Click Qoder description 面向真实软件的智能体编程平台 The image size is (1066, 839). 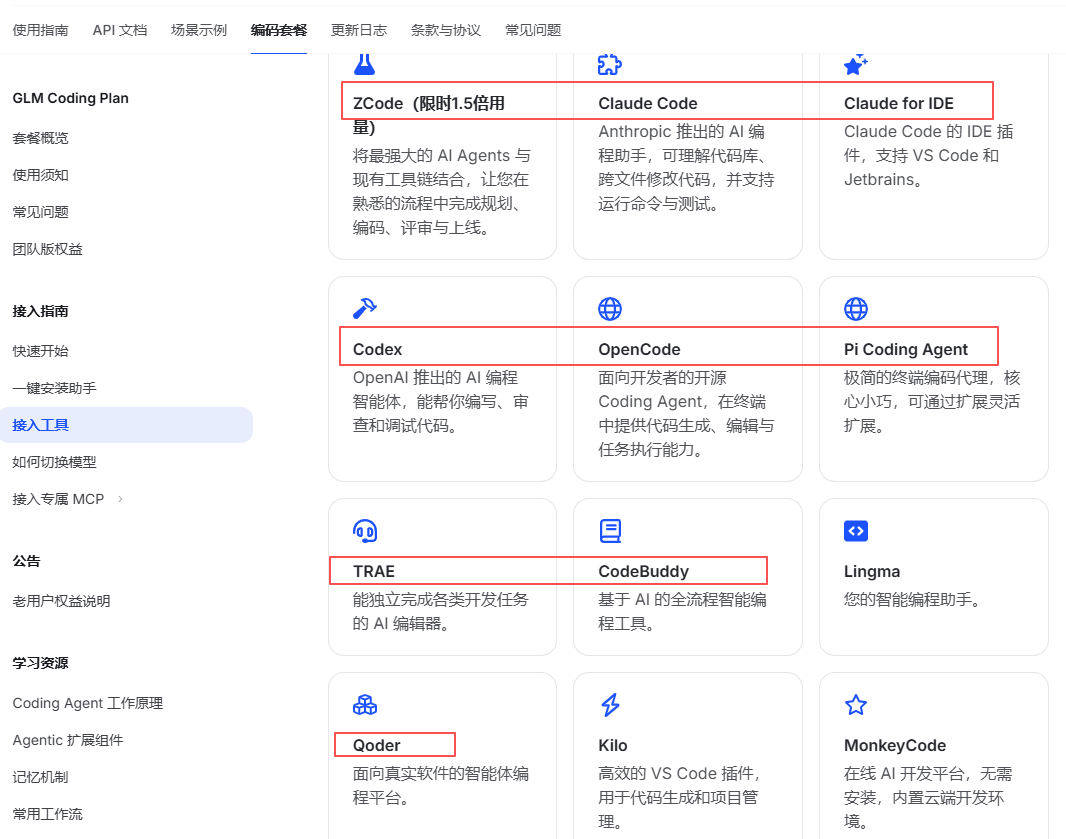coord(441,785)
